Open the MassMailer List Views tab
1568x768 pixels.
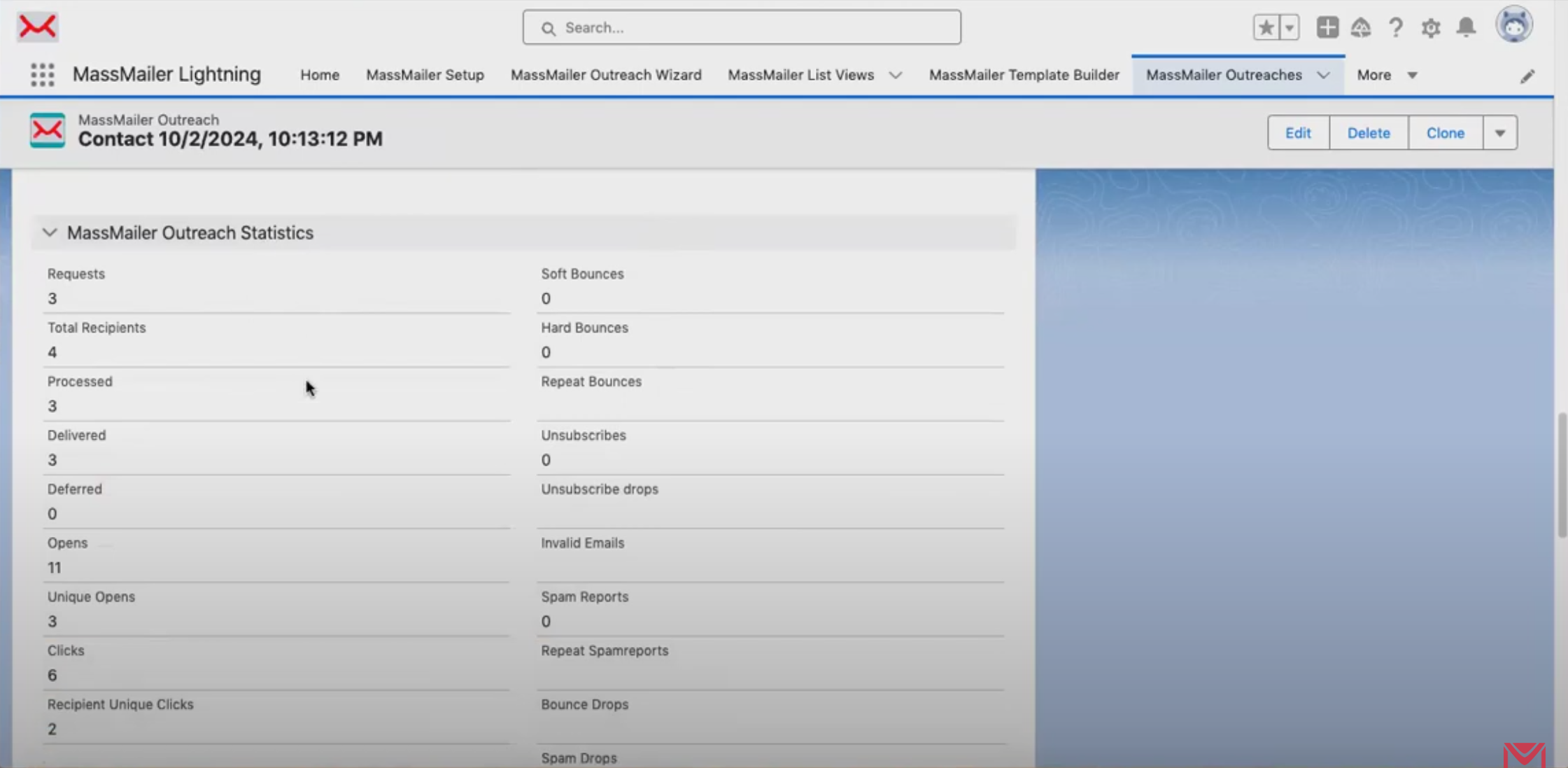pos(800,75)
